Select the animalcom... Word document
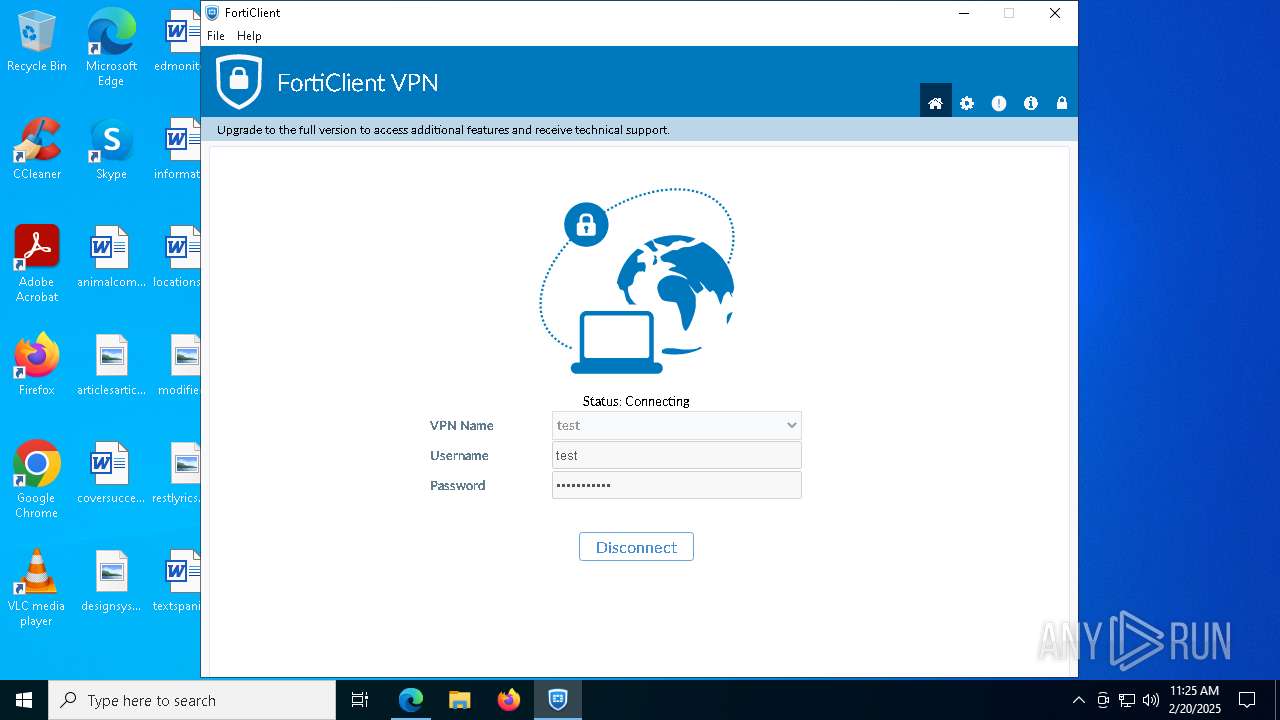 tap(111, 258)
